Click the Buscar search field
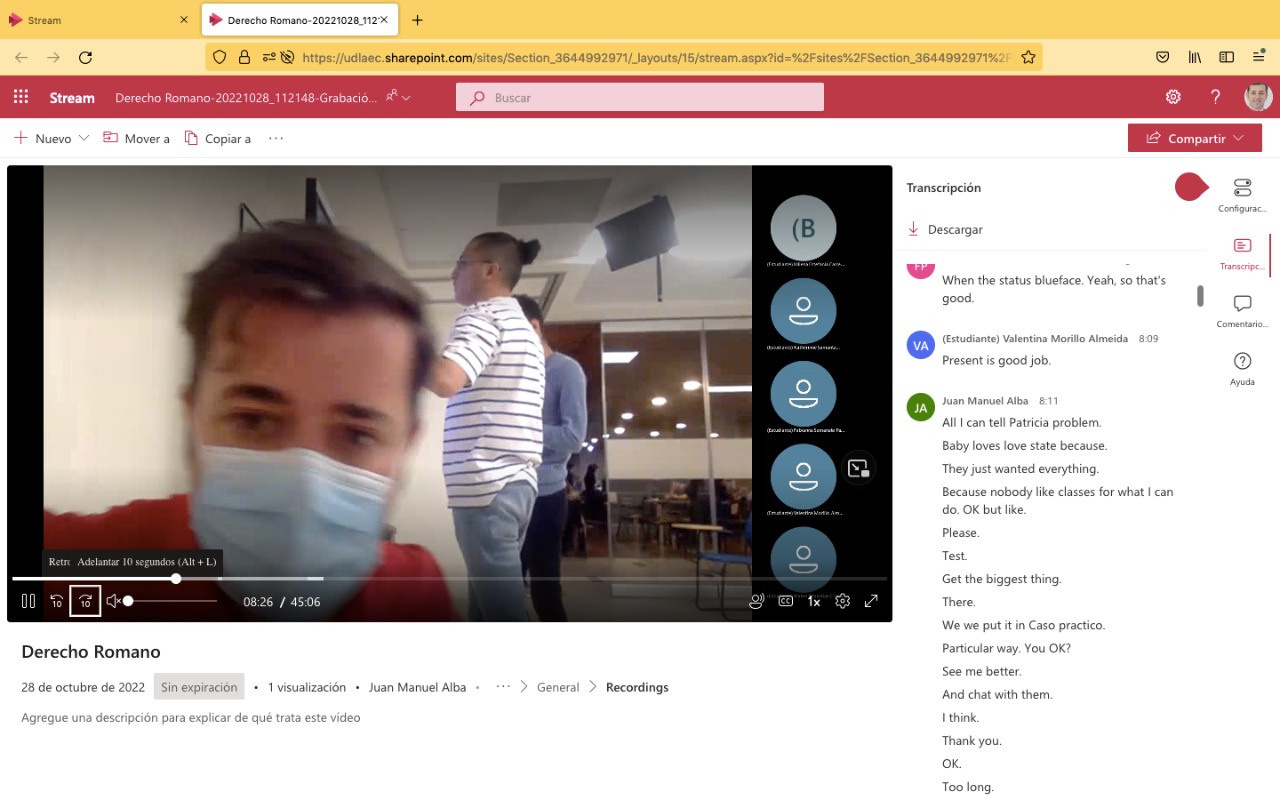The width and height of the screenshot is (1280, 800). coord(640,97)
